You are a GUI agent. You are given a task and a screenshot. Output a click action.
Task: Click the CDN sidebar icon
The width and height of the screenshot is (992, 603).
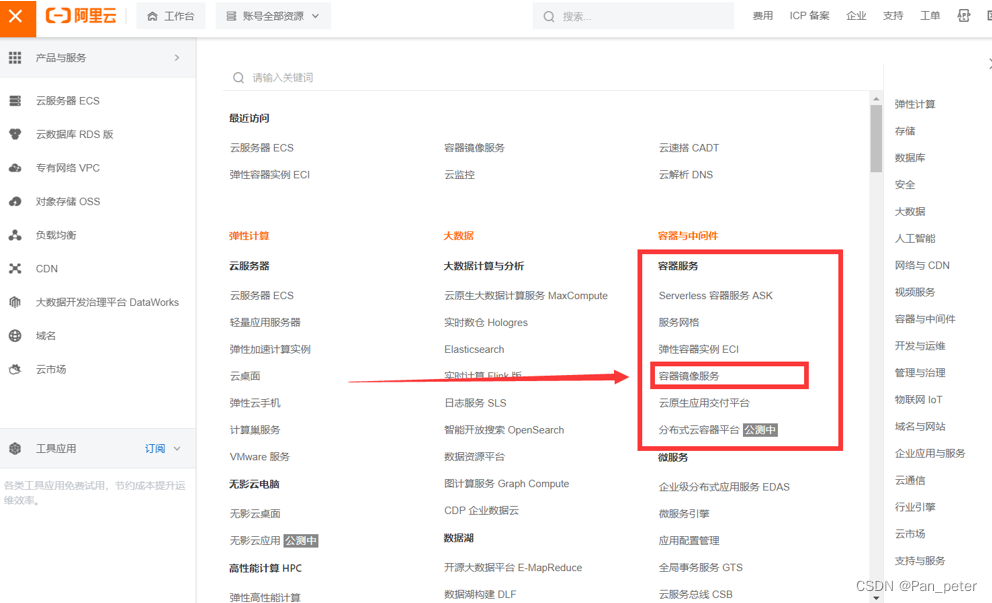[x=15, y=268]
